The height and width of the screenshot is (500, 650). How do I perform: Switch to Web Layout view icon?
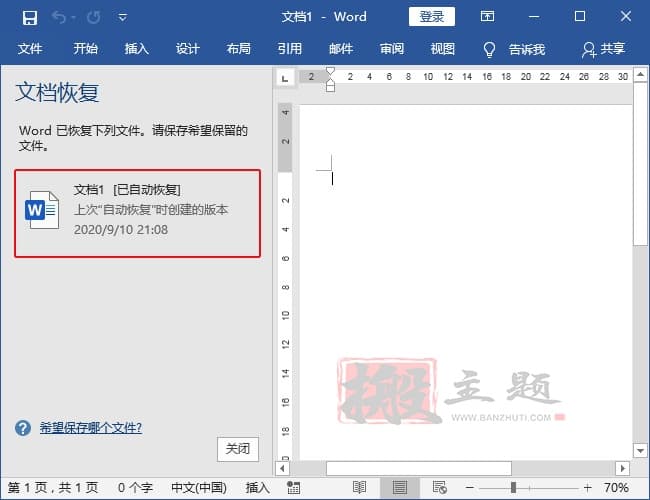tap(439, 488)
